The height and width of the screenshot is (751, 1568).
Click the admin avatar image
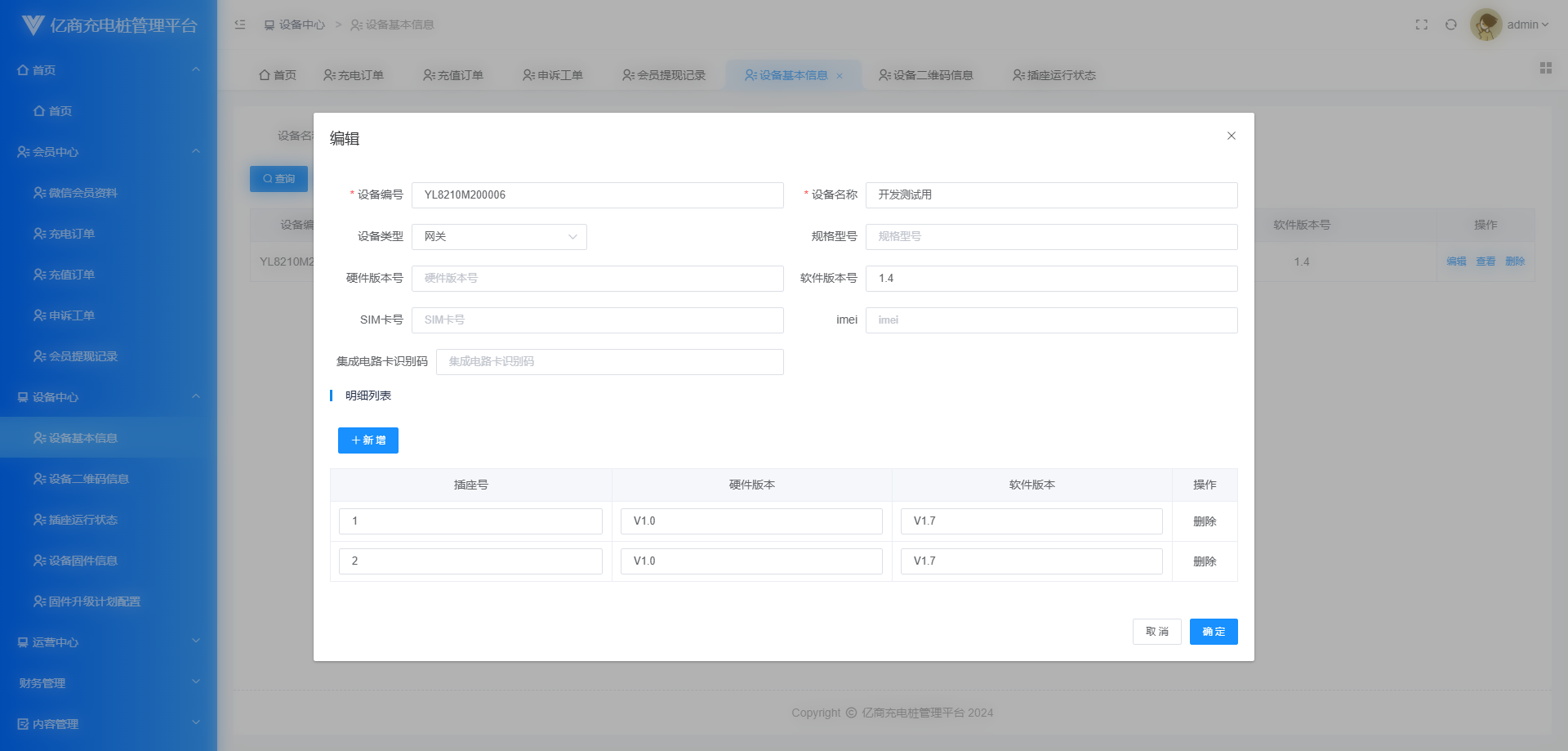coord(1486,25)
